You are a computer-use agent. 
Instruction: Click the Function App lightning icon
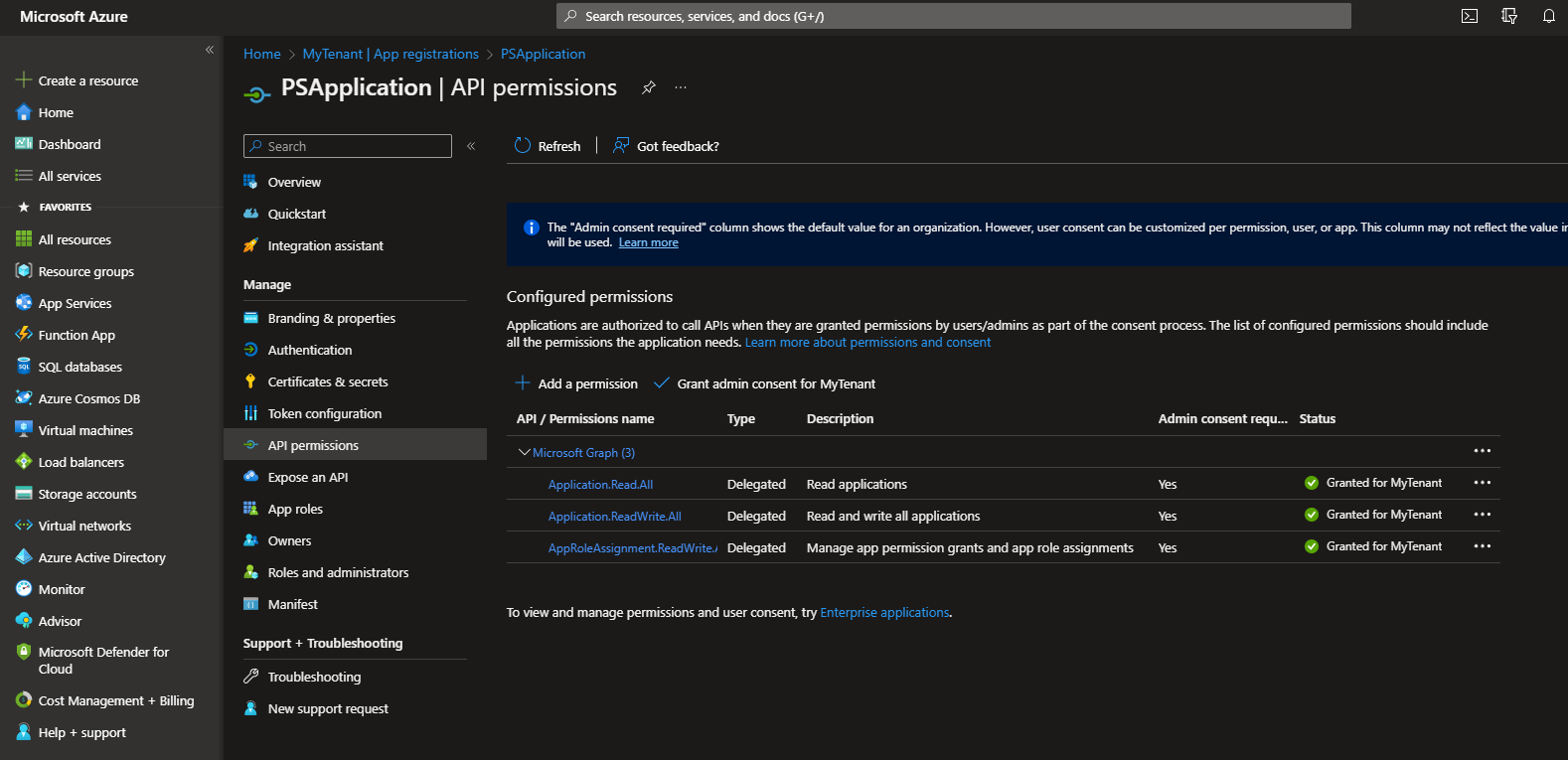click(24, 335)
